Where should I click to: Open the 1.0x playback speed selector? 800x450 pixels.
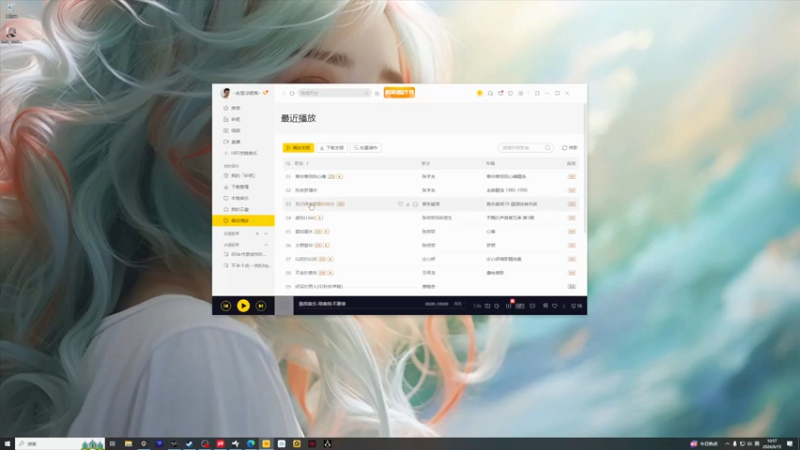[477, 306]
